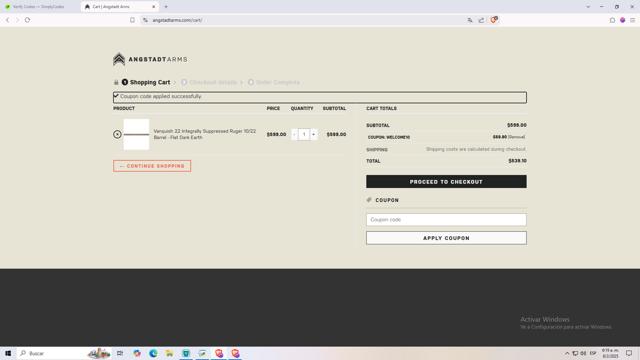Click Continue Shopping button
640x360 pixels.
click(152, 166)
